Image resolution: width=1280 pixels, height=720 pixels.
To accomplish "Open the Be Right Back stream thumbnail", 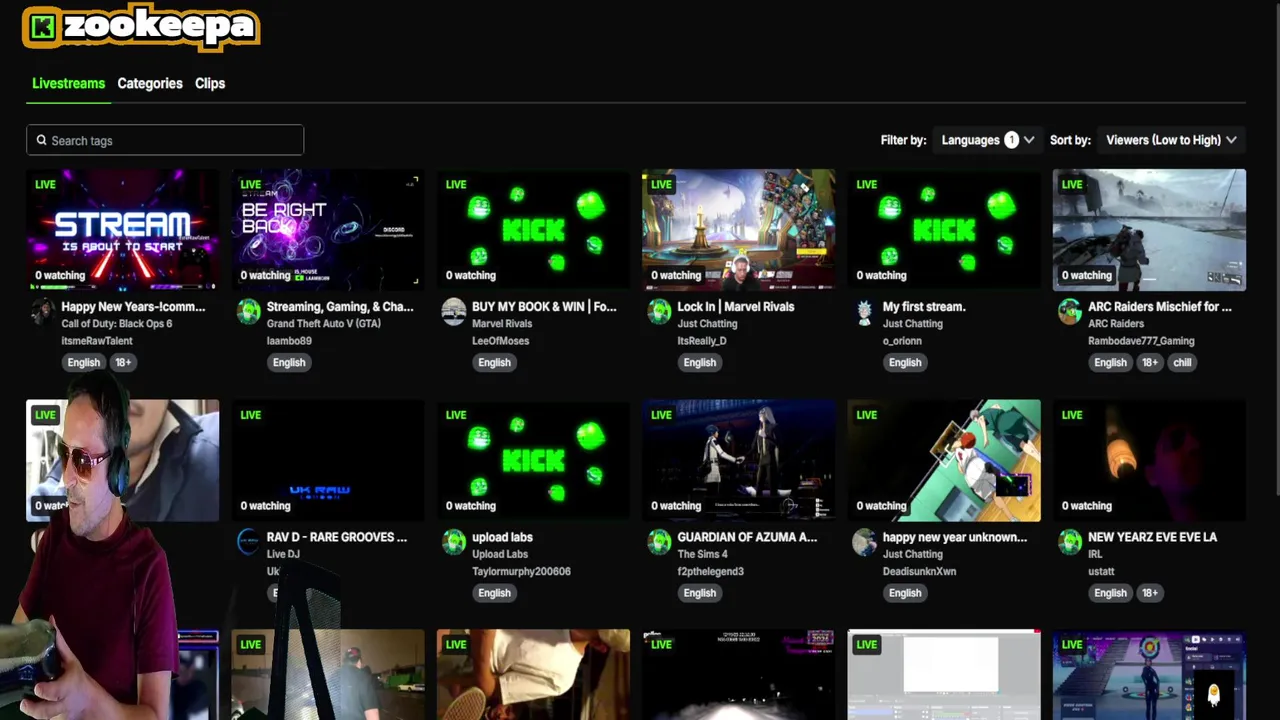I will 328,230.
